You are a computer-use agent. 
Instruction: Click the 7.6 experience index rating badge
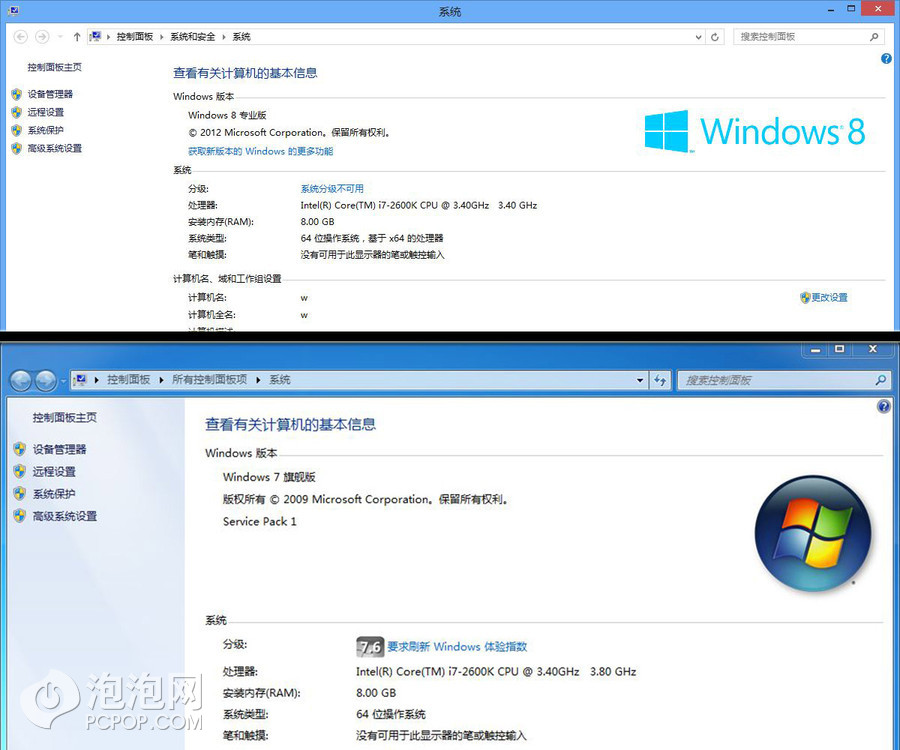(x=370, y=646)
